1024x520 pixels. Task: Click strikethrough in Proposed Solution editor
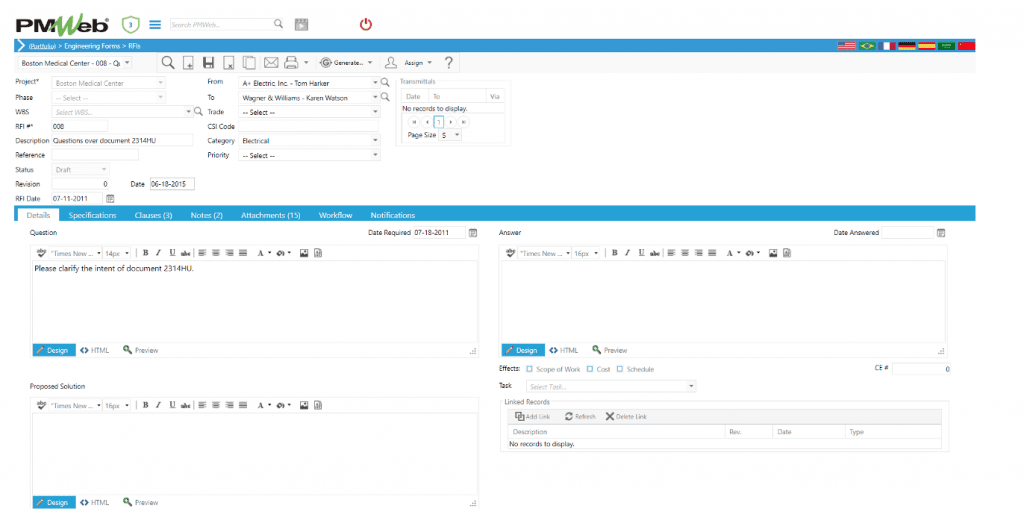tap(185, 405)
